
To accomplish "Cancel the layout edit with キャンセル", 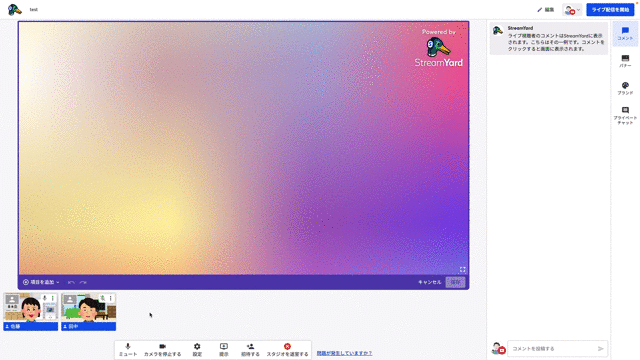I will (x=429, y=282).
